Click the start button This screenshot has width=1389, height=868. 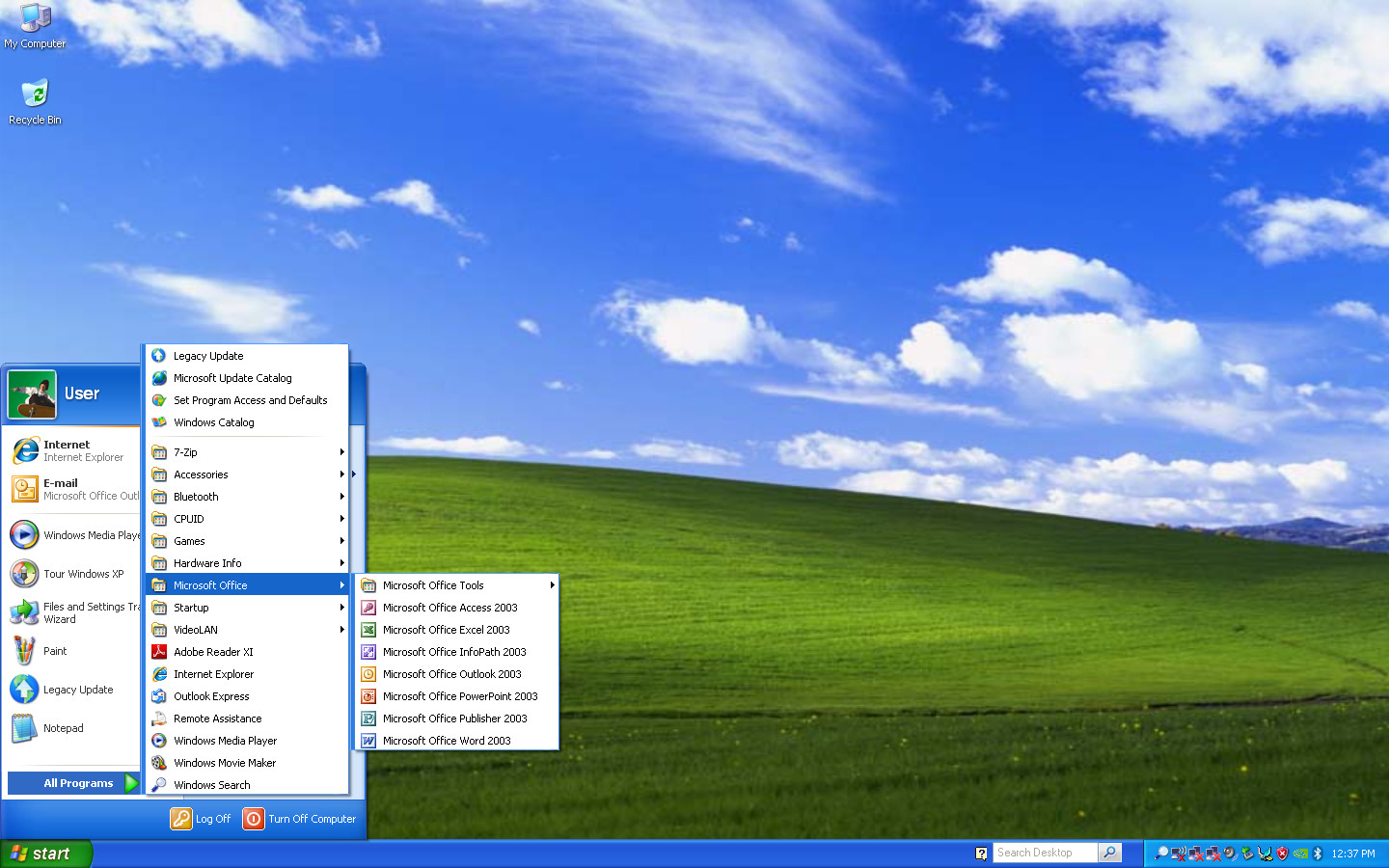coord(45,854)
